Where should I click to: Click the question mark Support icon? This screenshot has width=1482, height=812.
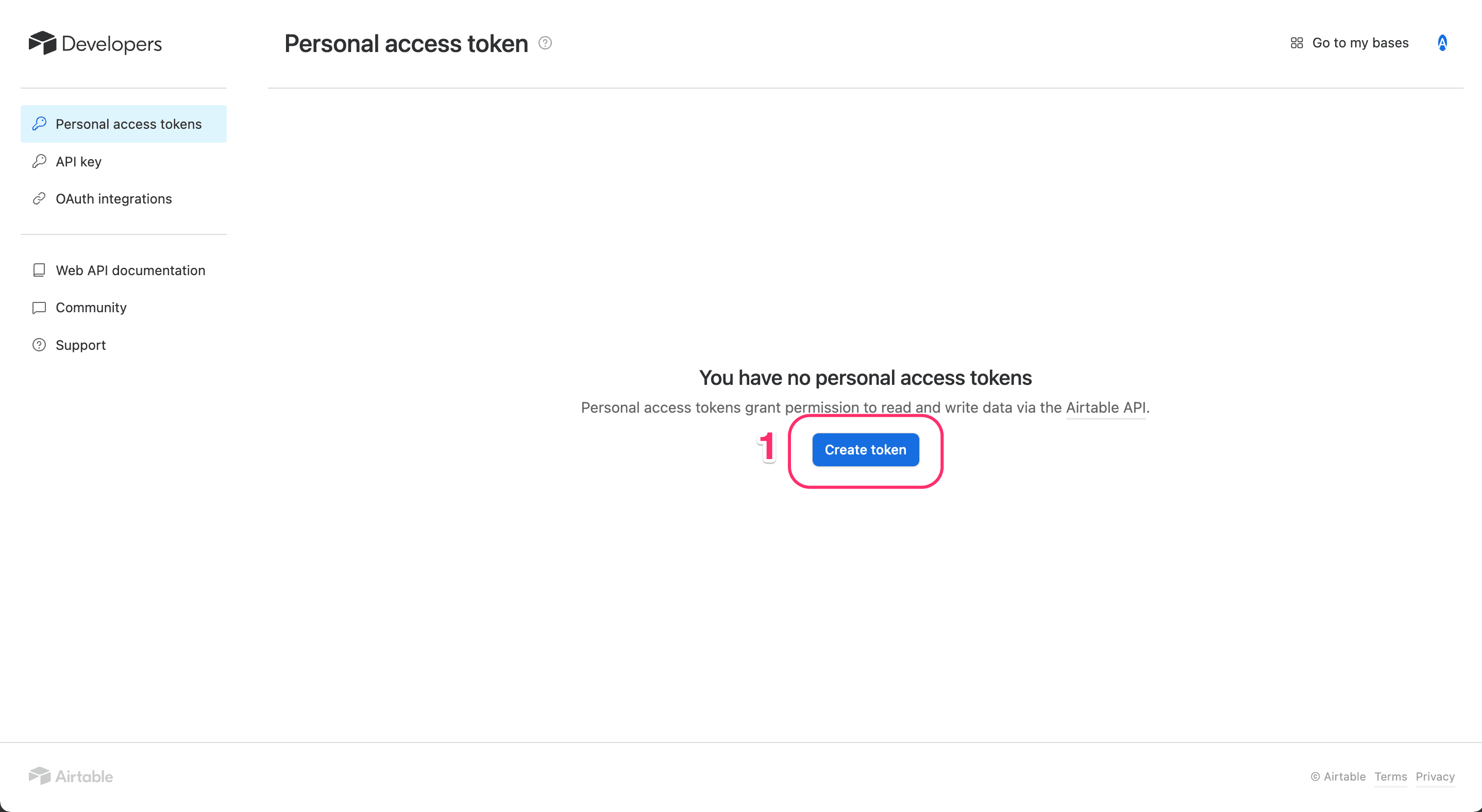[39, 345]
